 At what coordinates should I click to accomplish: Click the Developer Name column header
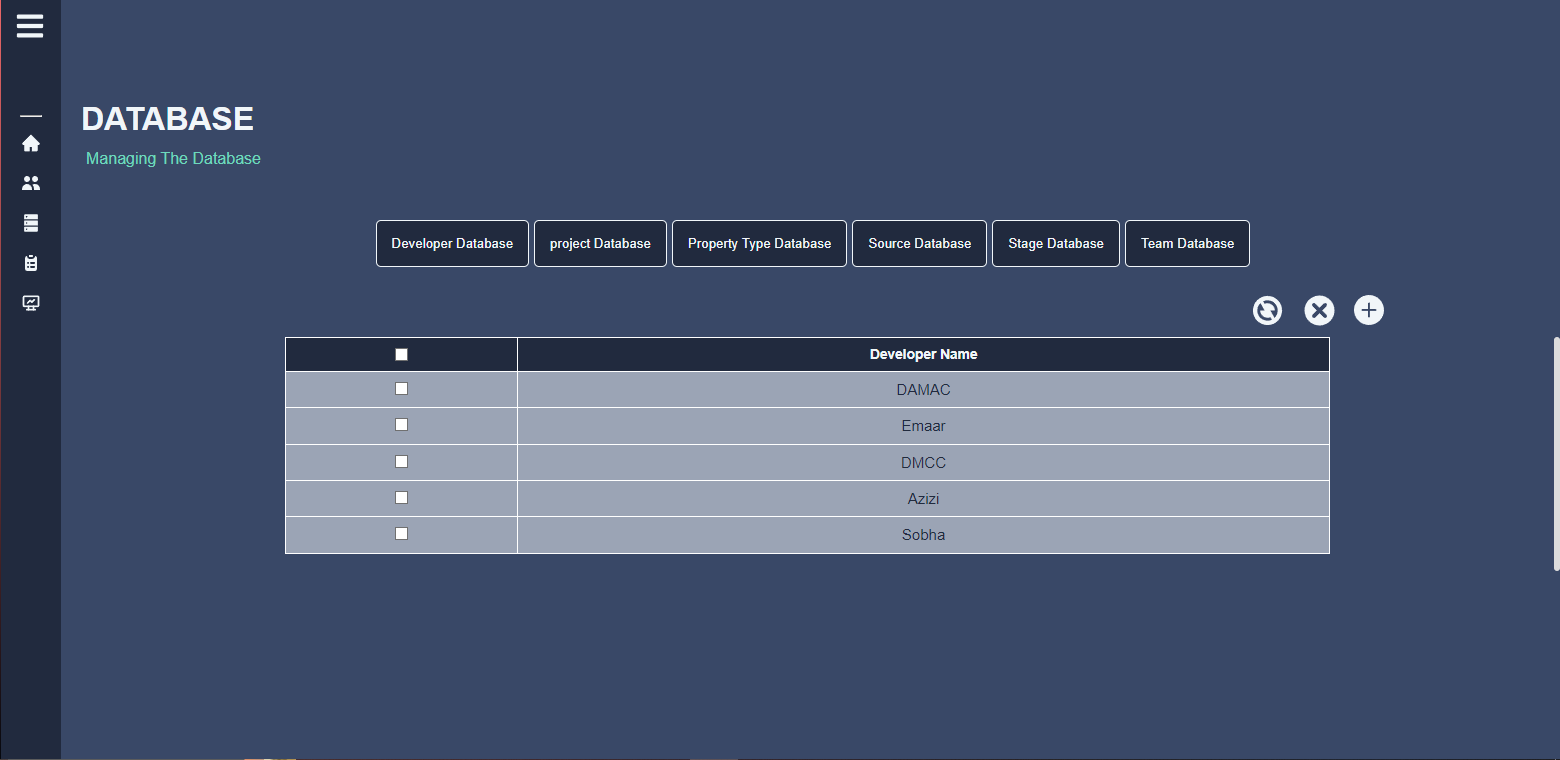point(923,354)
